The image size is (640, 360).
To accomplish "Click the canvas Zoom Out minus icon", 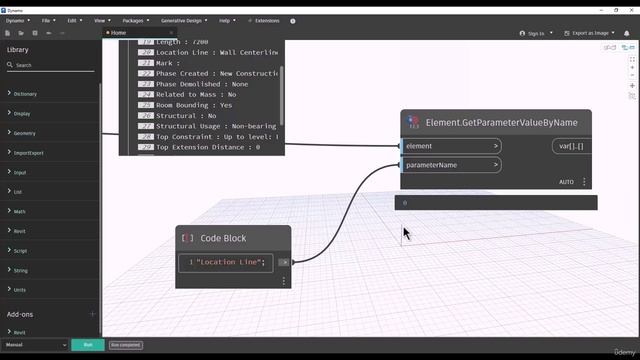I will [632, 75].
